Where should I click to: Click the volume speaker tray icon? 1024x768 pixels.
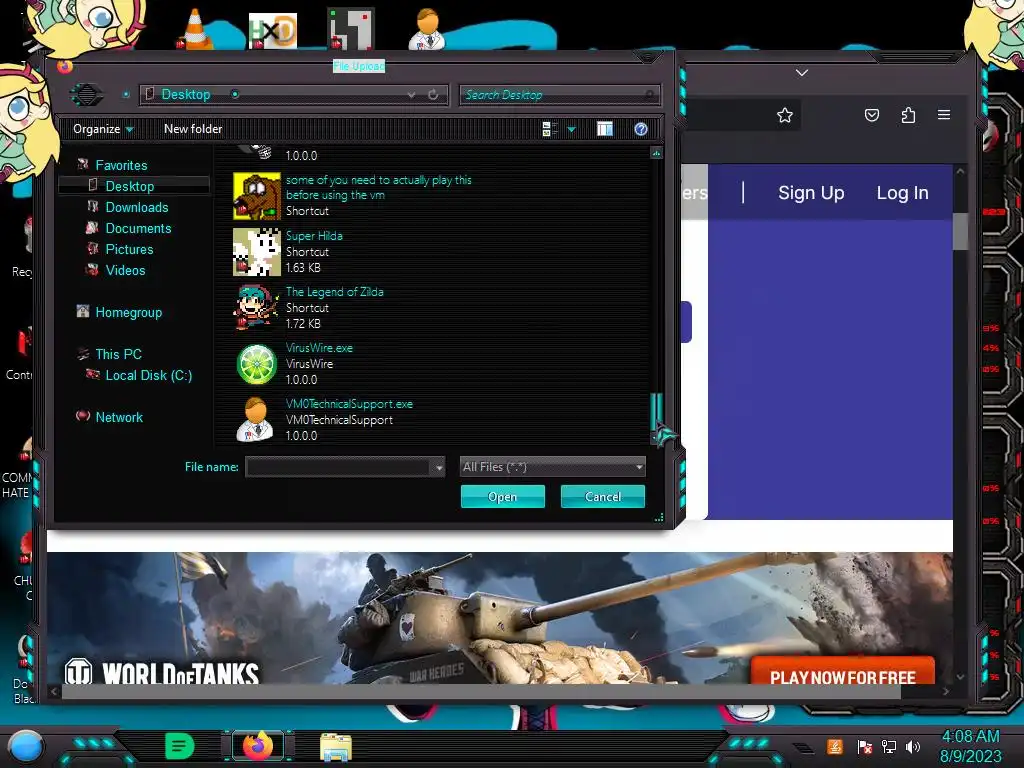913,746
